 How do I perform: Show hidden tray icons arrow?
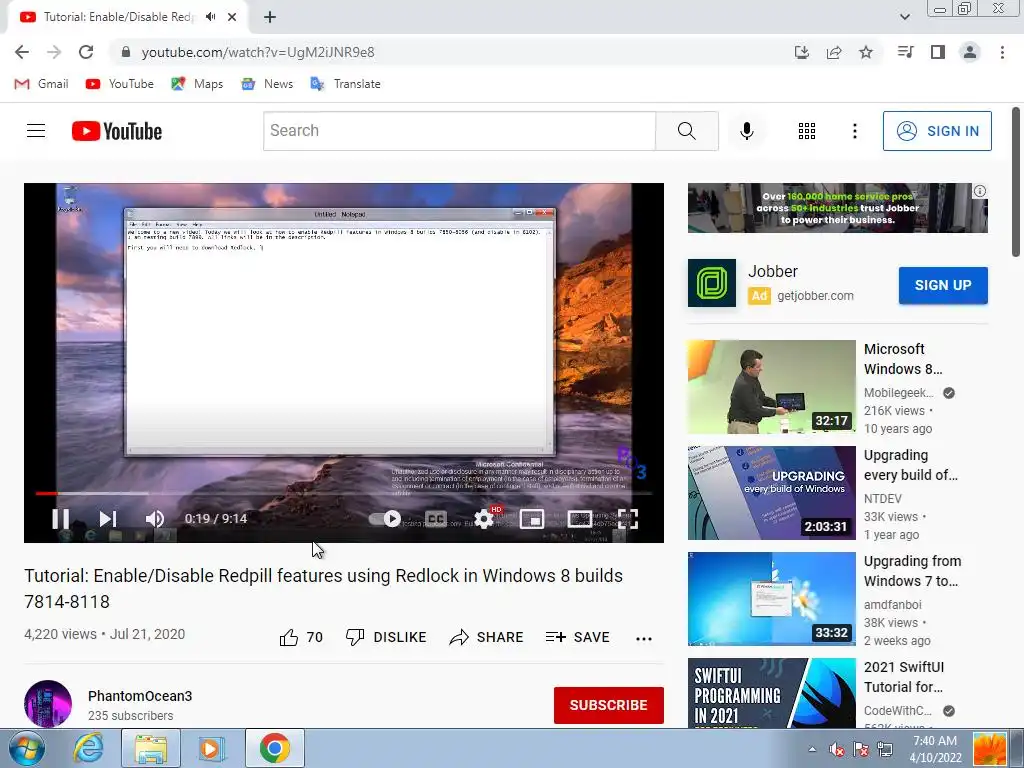pos(812,749)
